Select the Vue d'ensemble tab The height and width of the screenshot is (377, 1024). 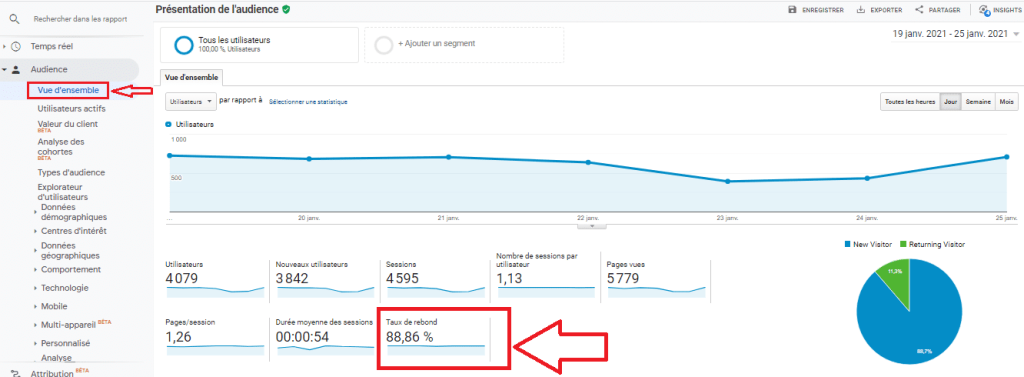pos(190,77)
